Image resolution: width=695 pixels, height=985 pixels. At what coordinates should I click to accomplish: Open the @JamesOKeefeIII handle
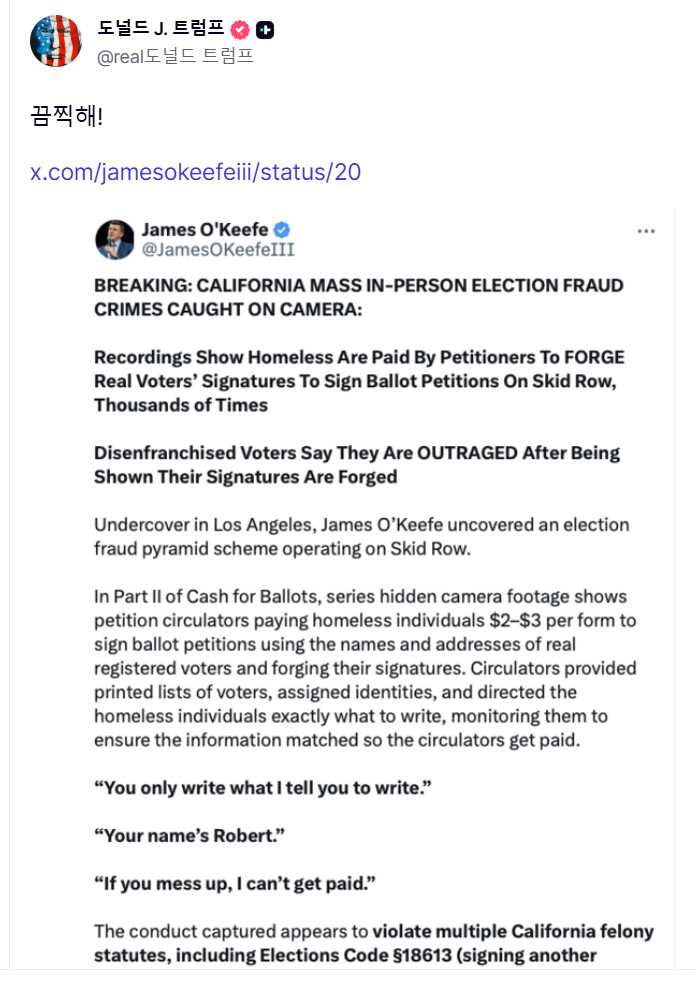[x=218, y=250]
